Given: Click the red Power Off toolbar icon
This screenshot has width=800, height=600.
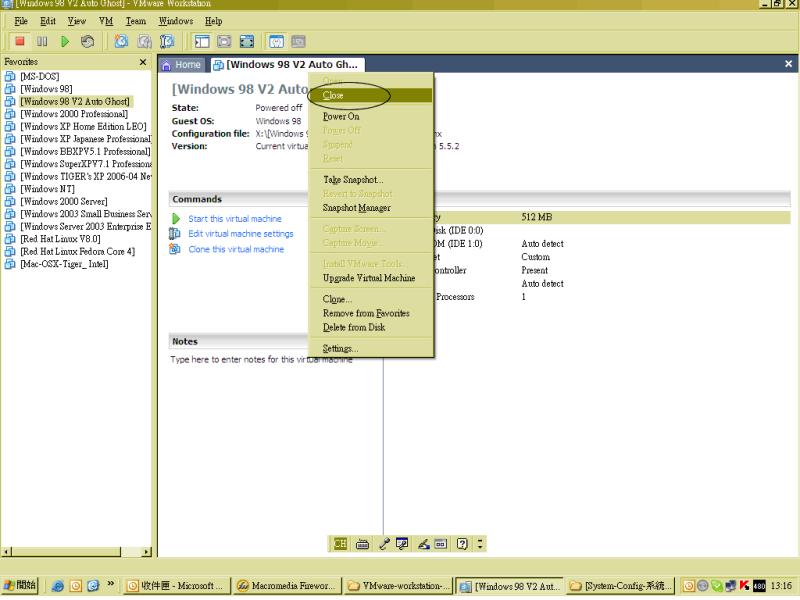Looking at the screenshot, I should (x=20, y=41).
